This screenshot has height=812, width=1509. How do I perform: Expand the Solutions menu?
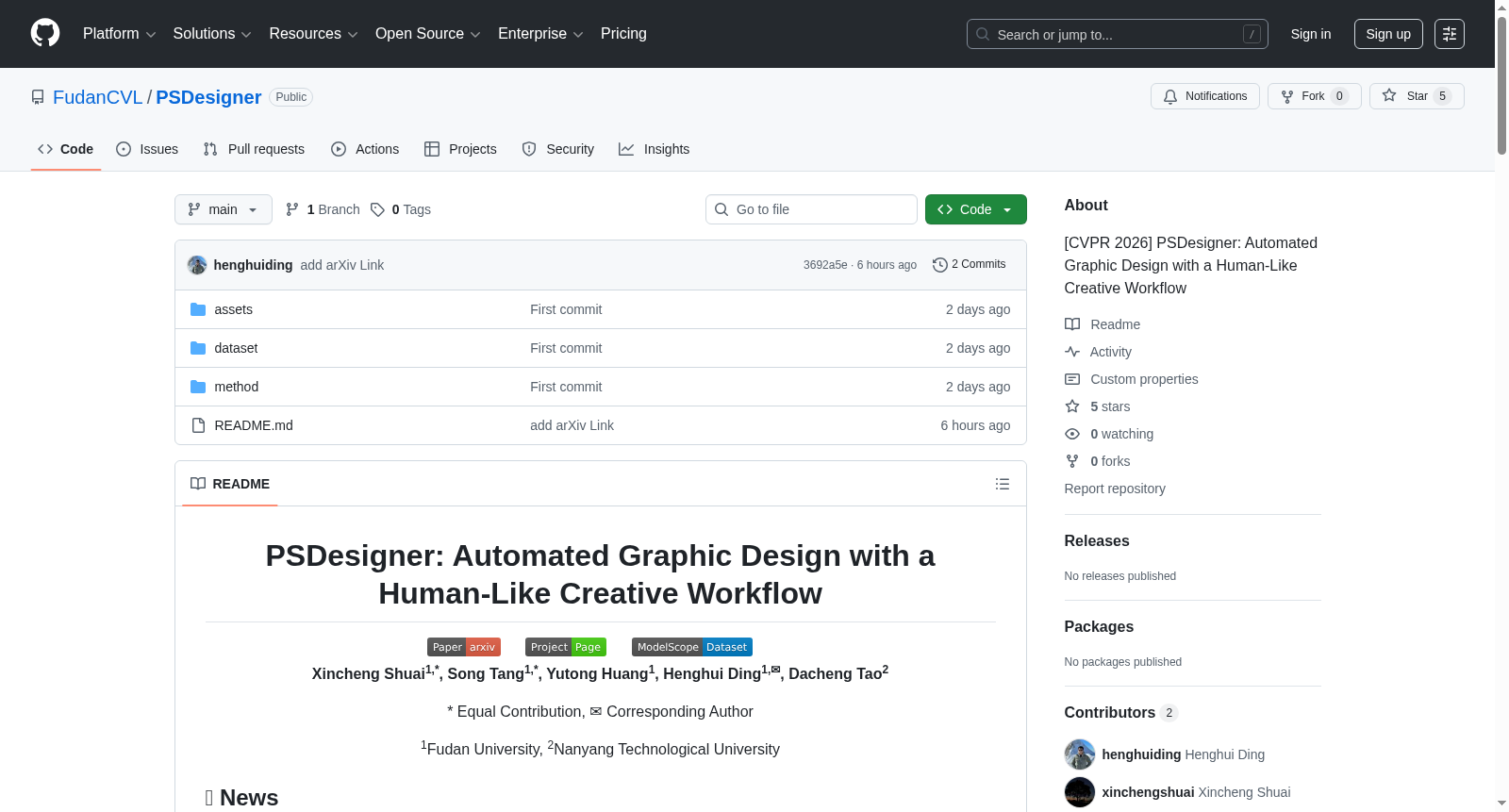click(x=212, y=34)
